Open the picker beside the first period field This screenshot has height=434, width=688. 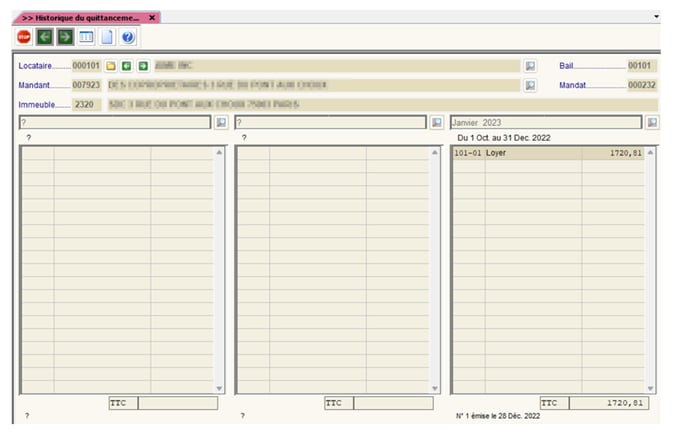(221, 123)
